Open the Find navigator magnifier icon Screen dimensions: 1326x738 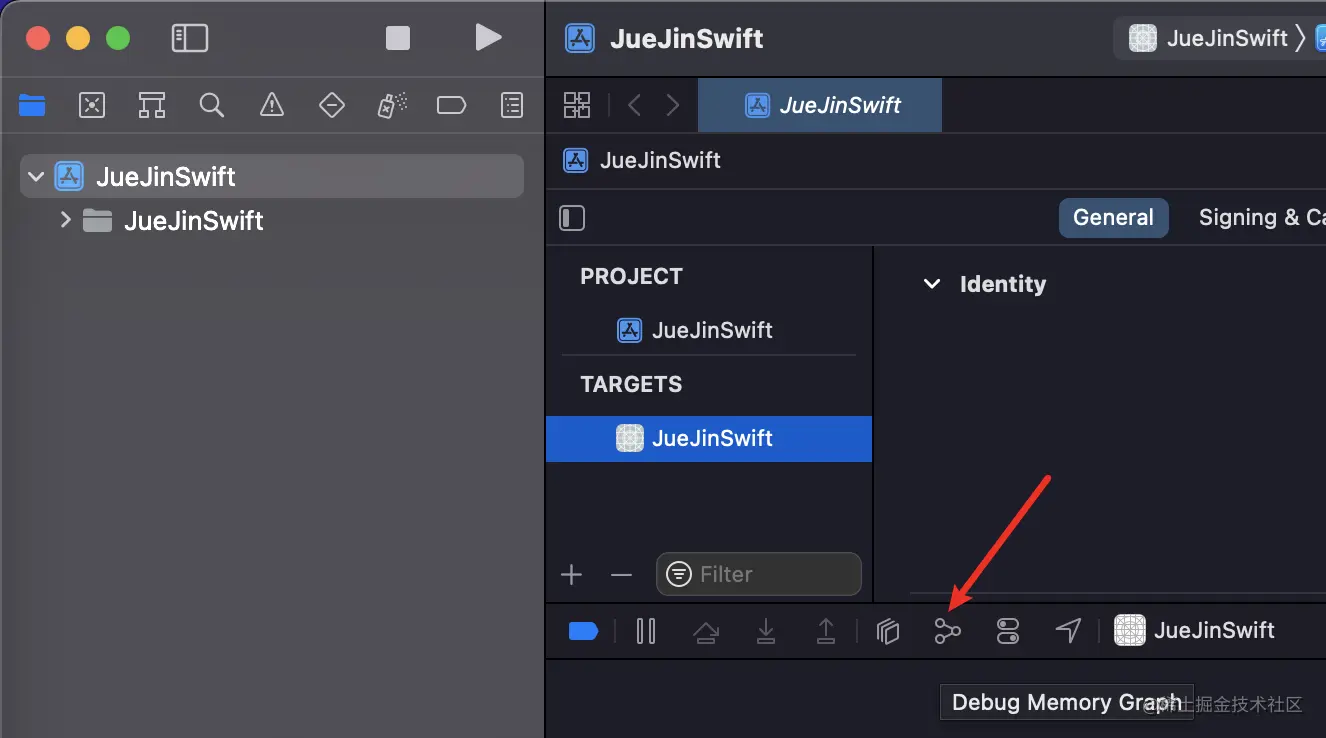tap(211, 104)
